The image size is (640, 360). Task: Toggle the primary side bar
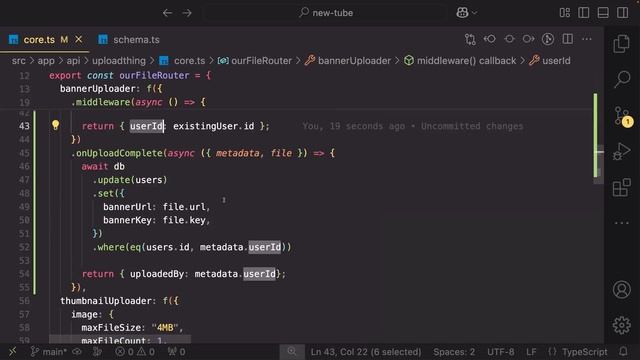point(584,13)
